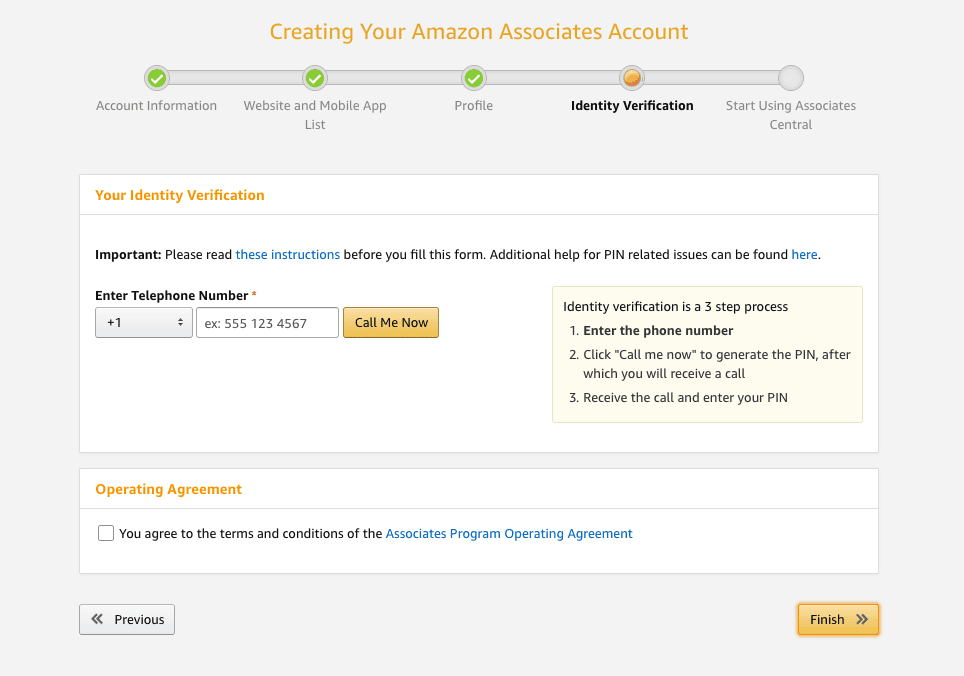This screenshot has width=964, height=676.
Task: Click the progress bar between Profile and Identity Verification
Action: pos(553,78)
